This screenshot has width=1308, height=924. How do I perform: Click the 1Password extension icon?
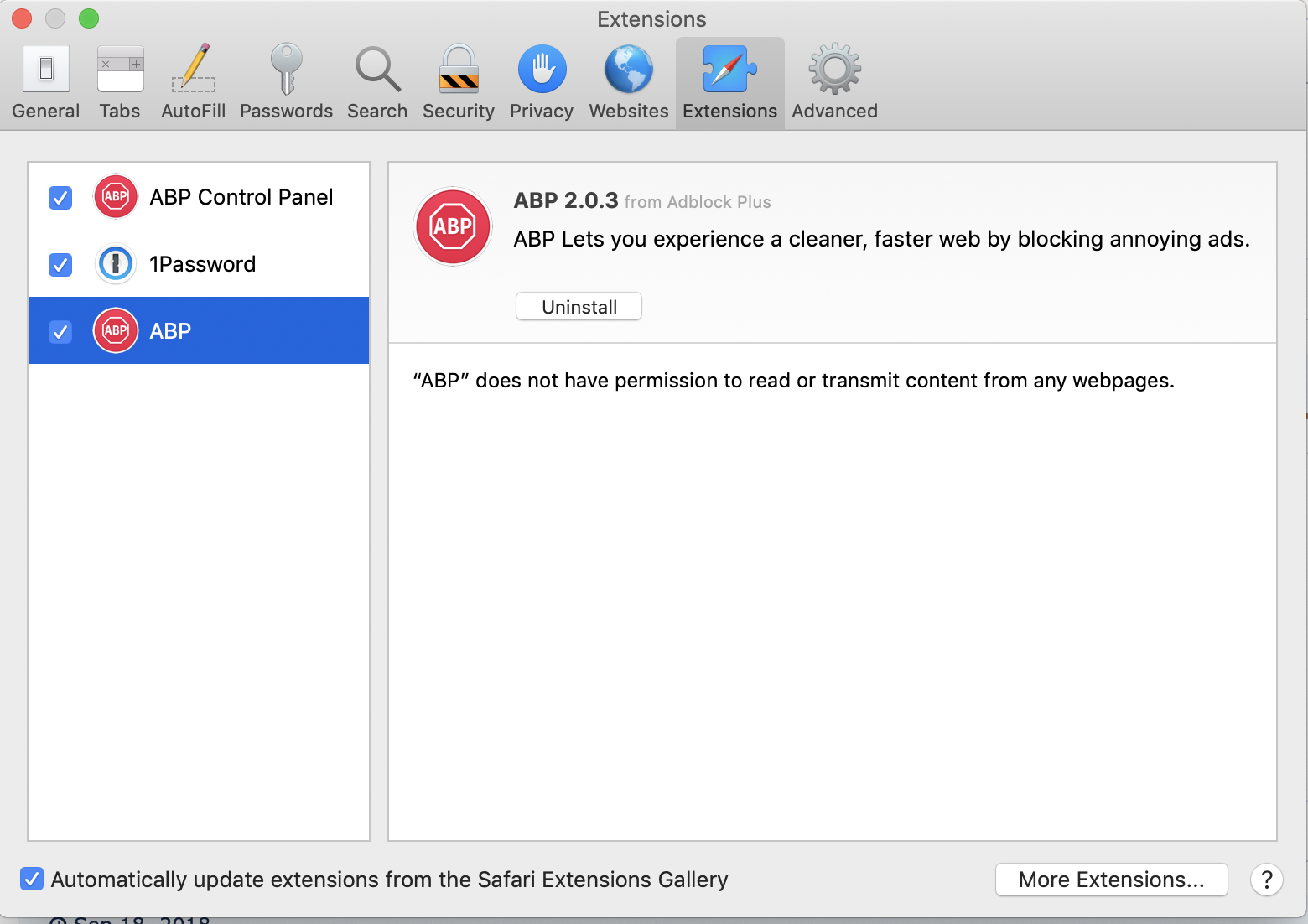(116, 264)
